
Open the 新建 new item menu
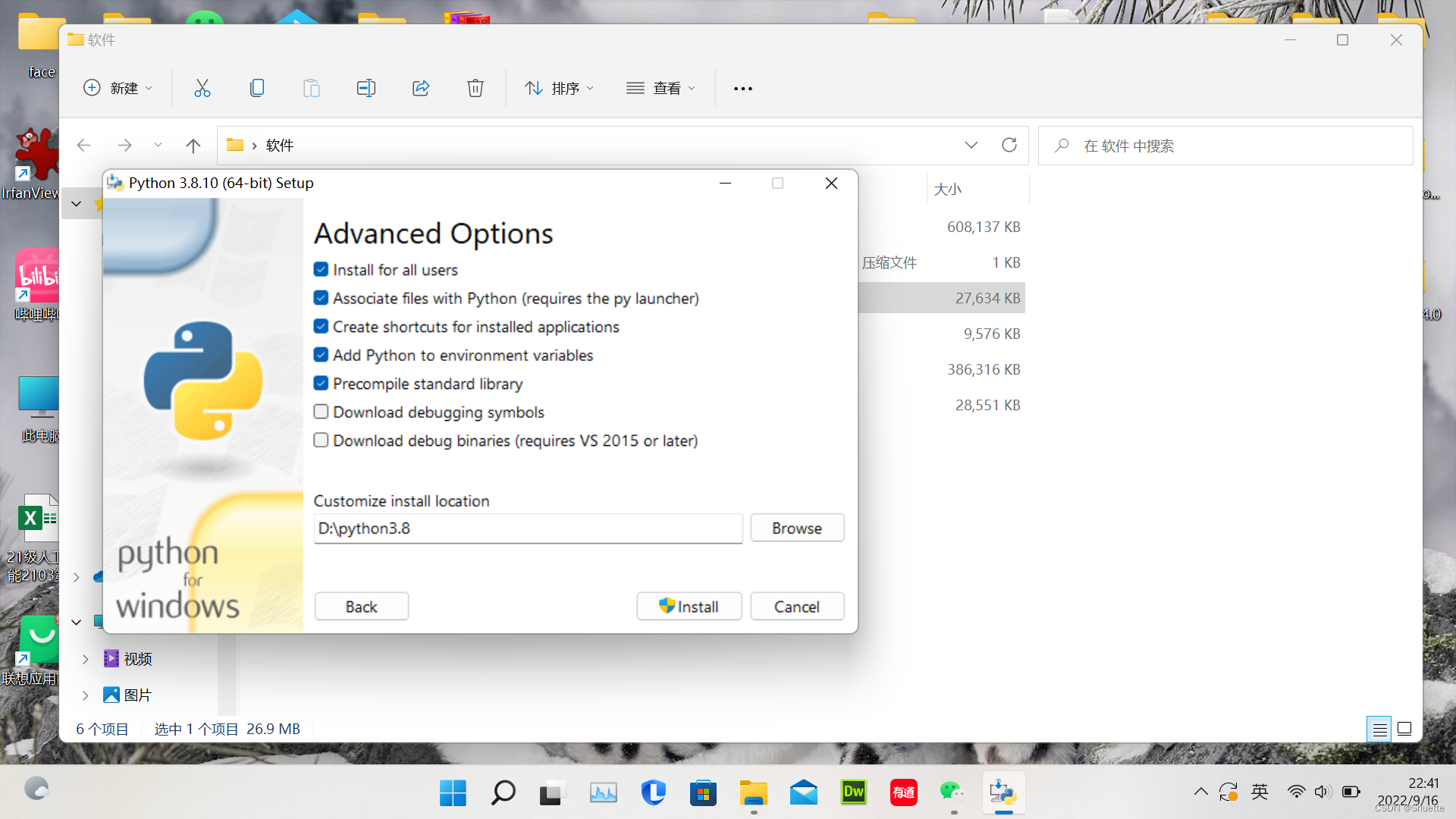point(118,88)
